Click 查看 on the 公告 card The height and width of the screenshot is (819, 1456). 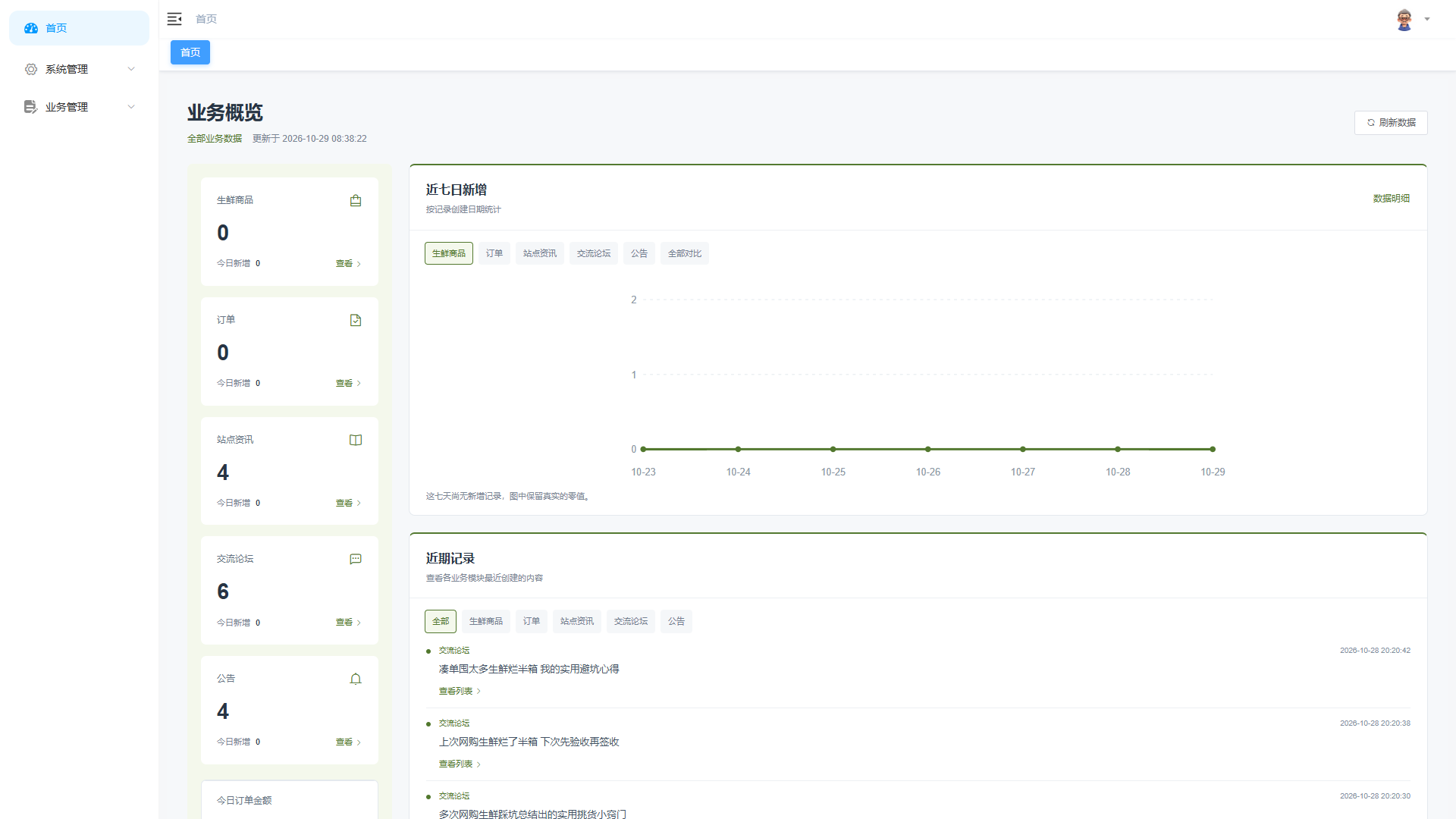click(349, 742)
